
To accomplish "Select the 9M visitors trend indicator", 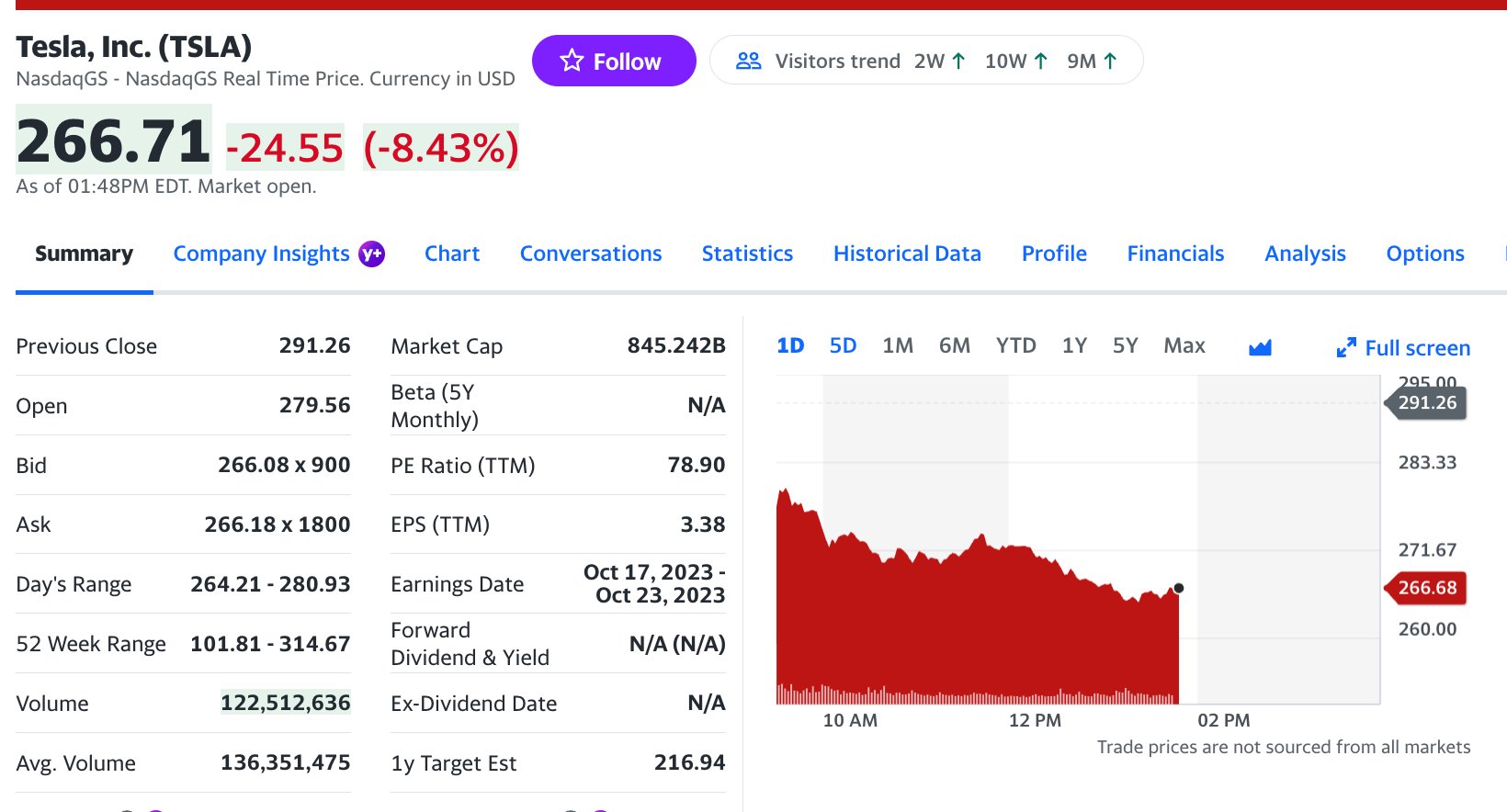I will (1093, 61).
